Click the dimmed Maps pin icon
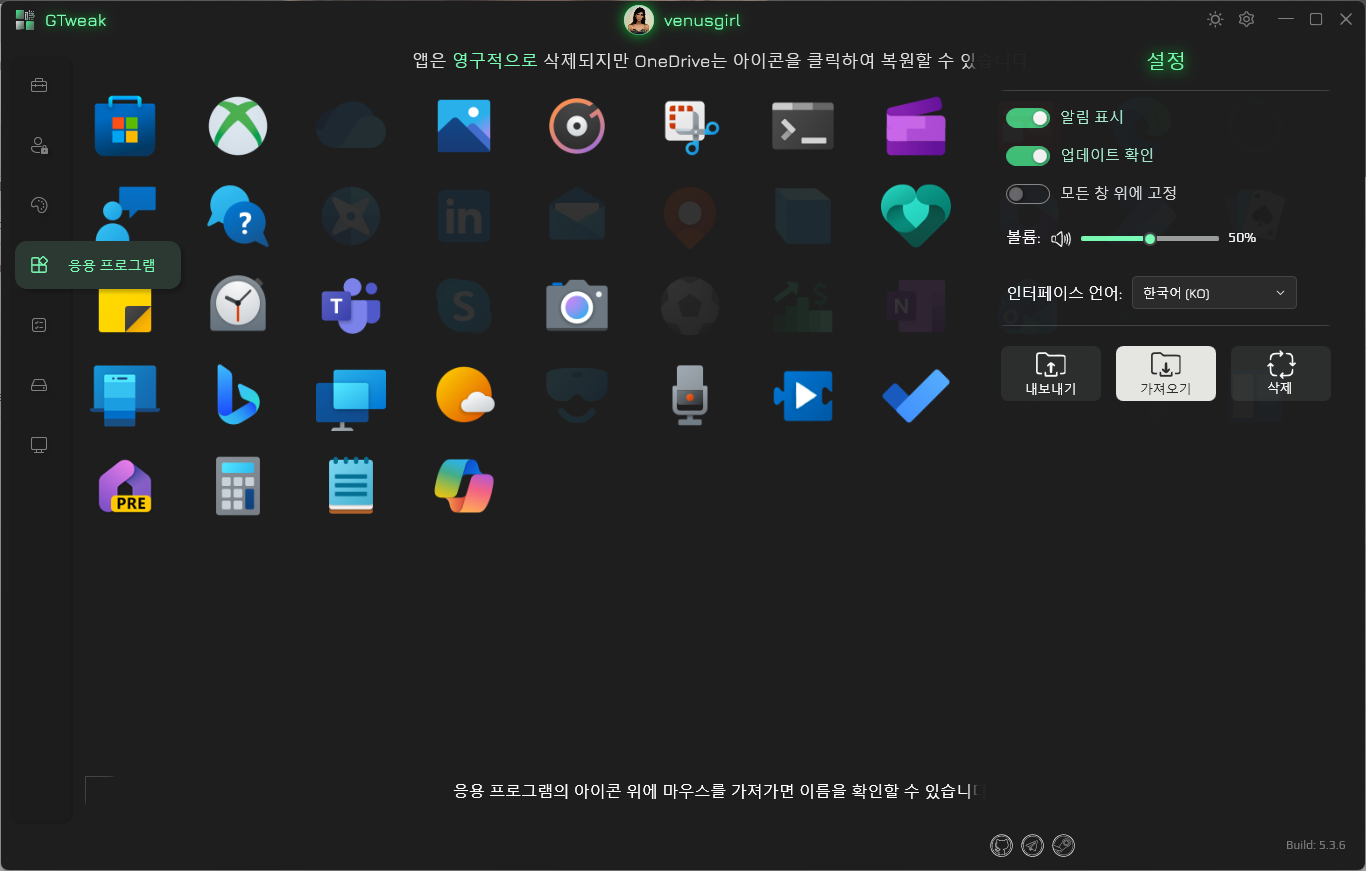Image resolution: width=1366 pixels, height=871 pixels. click(690, 216)
